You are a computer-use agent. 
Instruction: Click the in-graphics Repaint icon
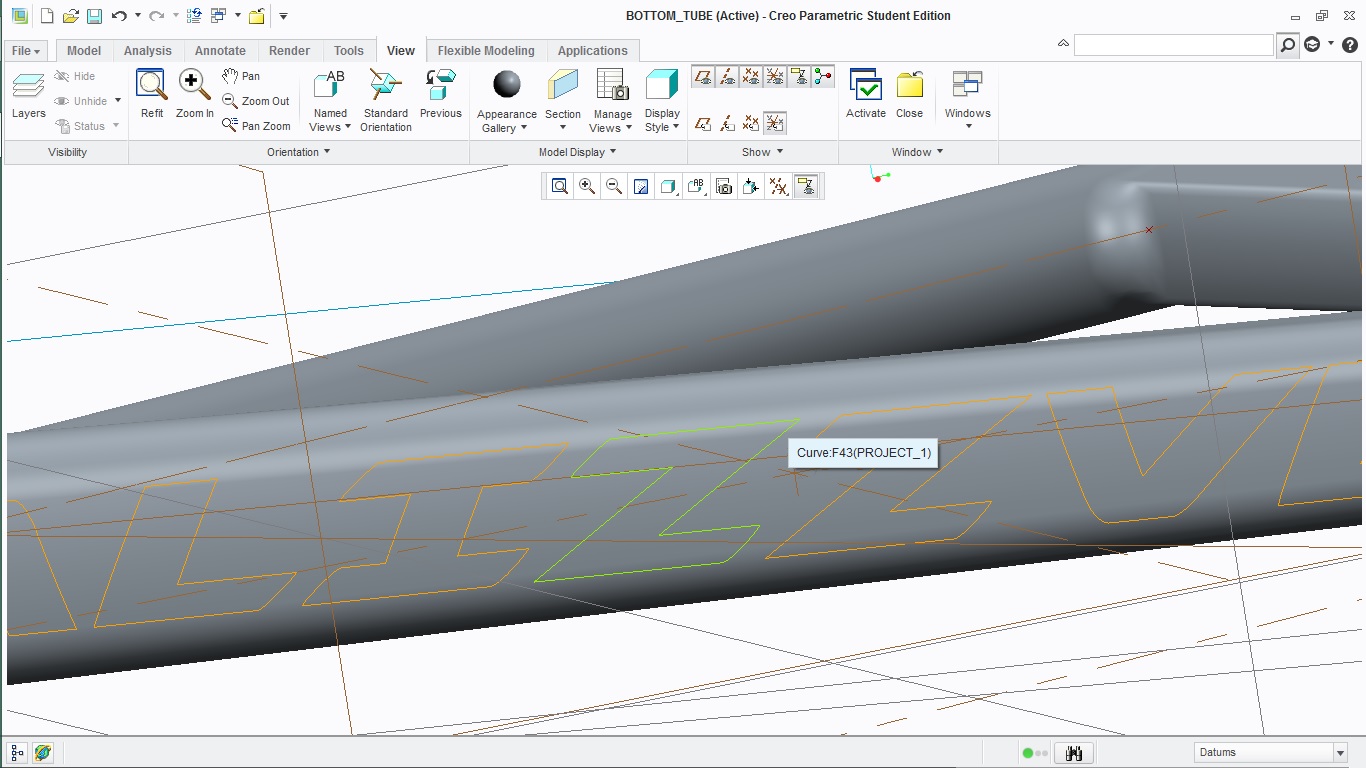pos(642,186)
